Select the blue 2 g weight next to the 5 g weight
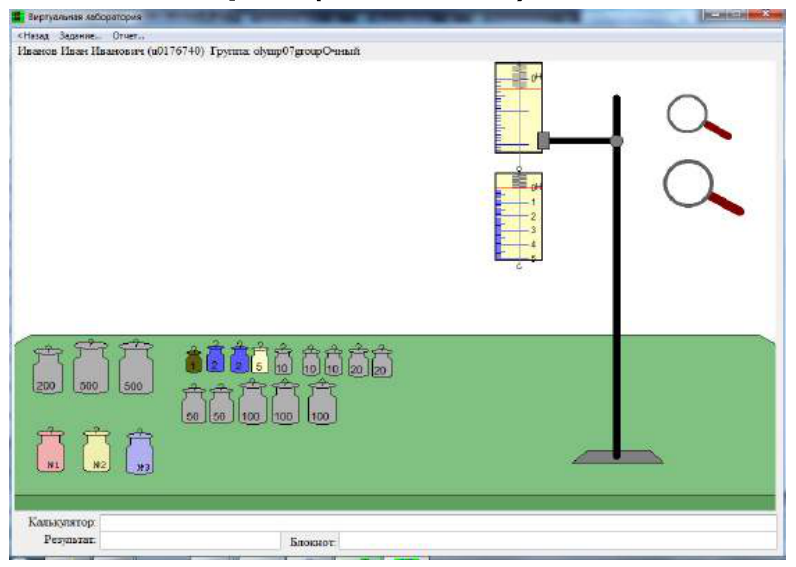Screen dimensions: 796x567 (x=239, y=357)
